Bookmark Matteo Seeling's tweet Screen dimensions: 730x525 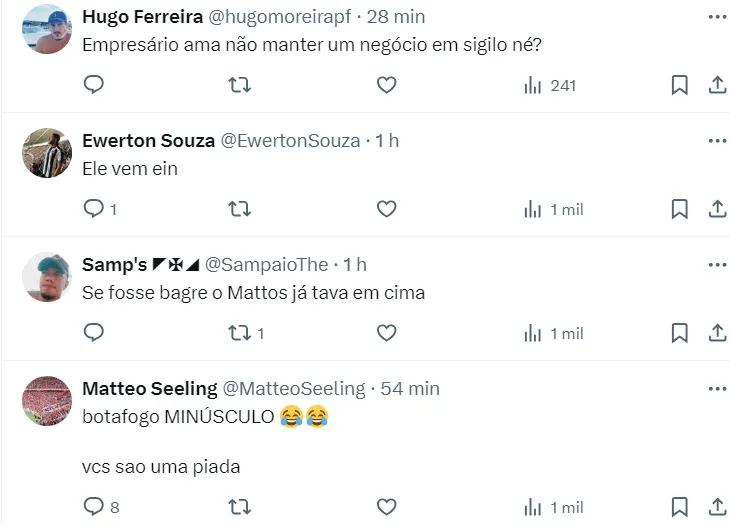tap(679, 507)
